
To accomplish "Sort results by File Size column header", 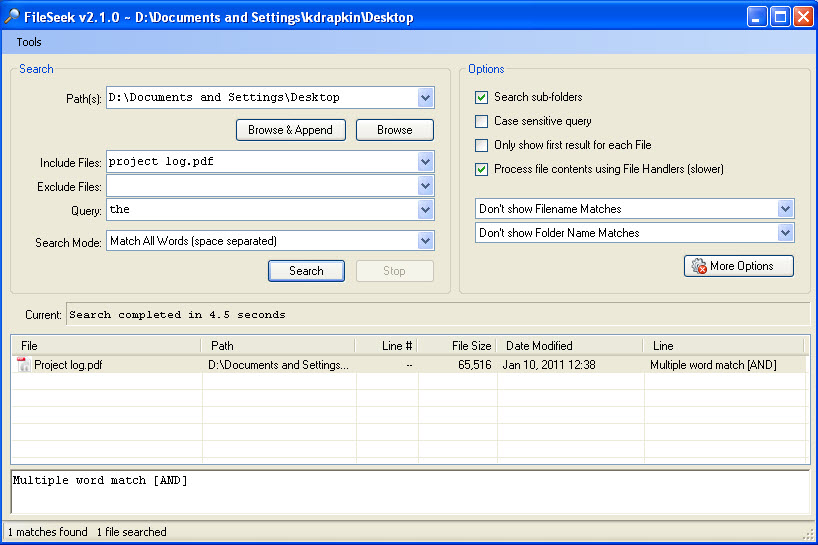I will tap(457, 346).
